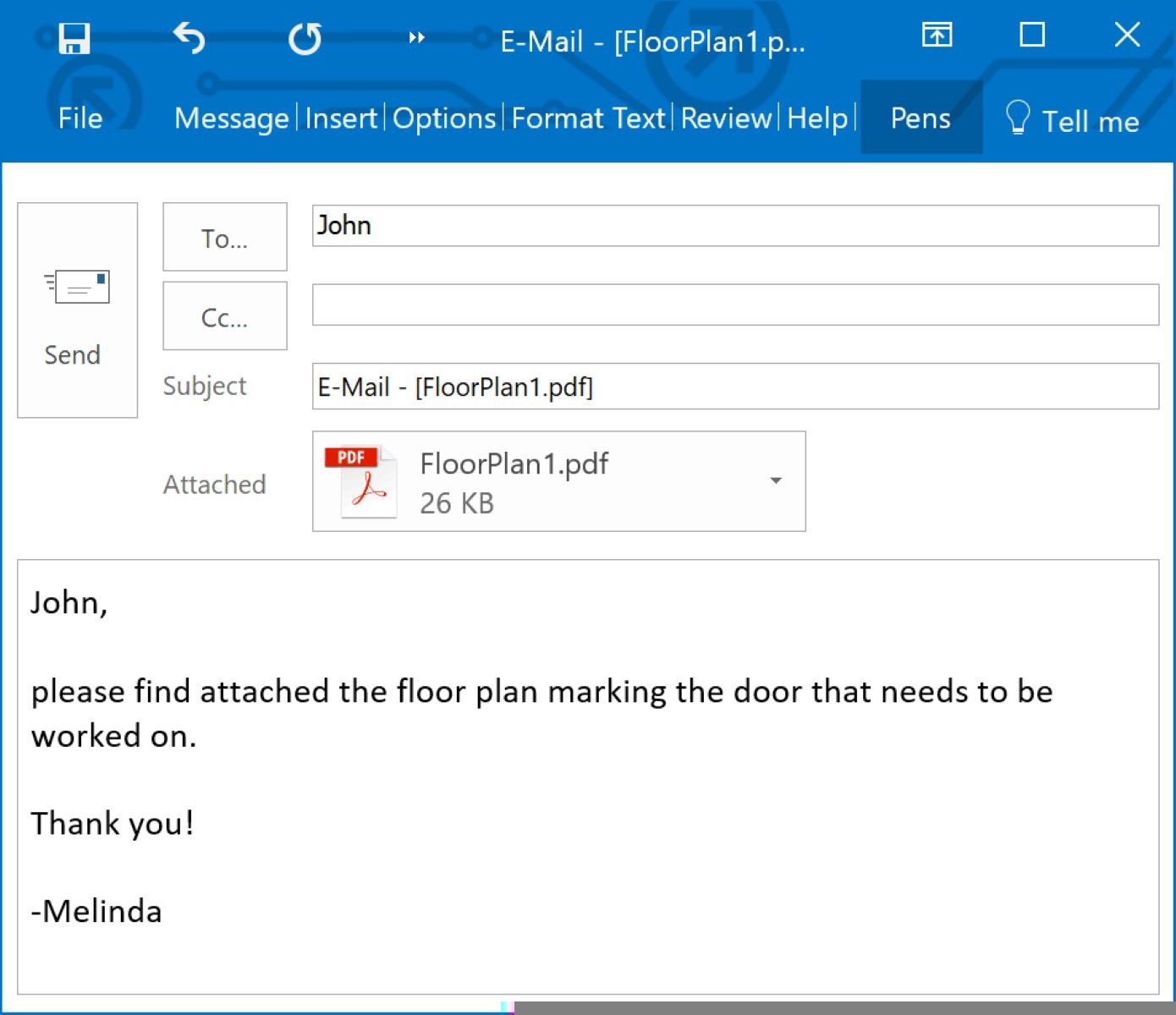The width and height of the screenshot is (1176, 1015).
Task: Click the Undo arrow icon
Action: tap(189, 38)
